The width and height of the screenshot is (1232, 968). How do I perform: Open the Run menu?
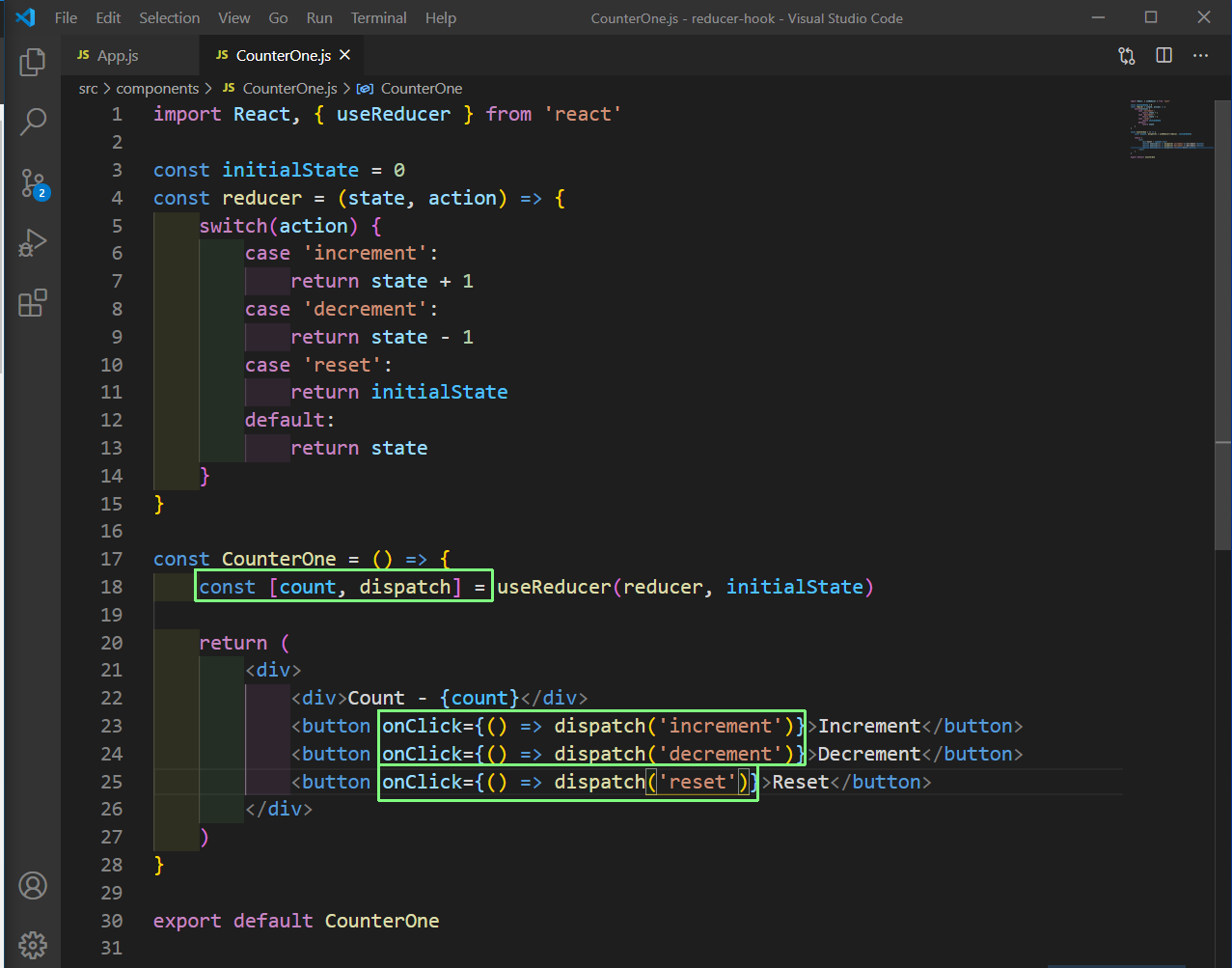coord(319,17)
